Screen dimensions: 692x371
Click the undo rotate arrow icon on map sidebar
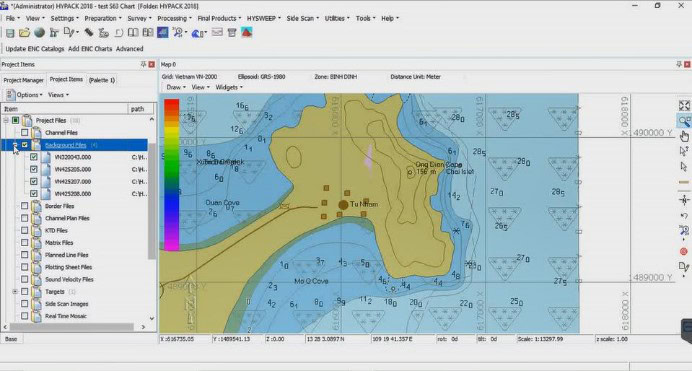(684, 216)
